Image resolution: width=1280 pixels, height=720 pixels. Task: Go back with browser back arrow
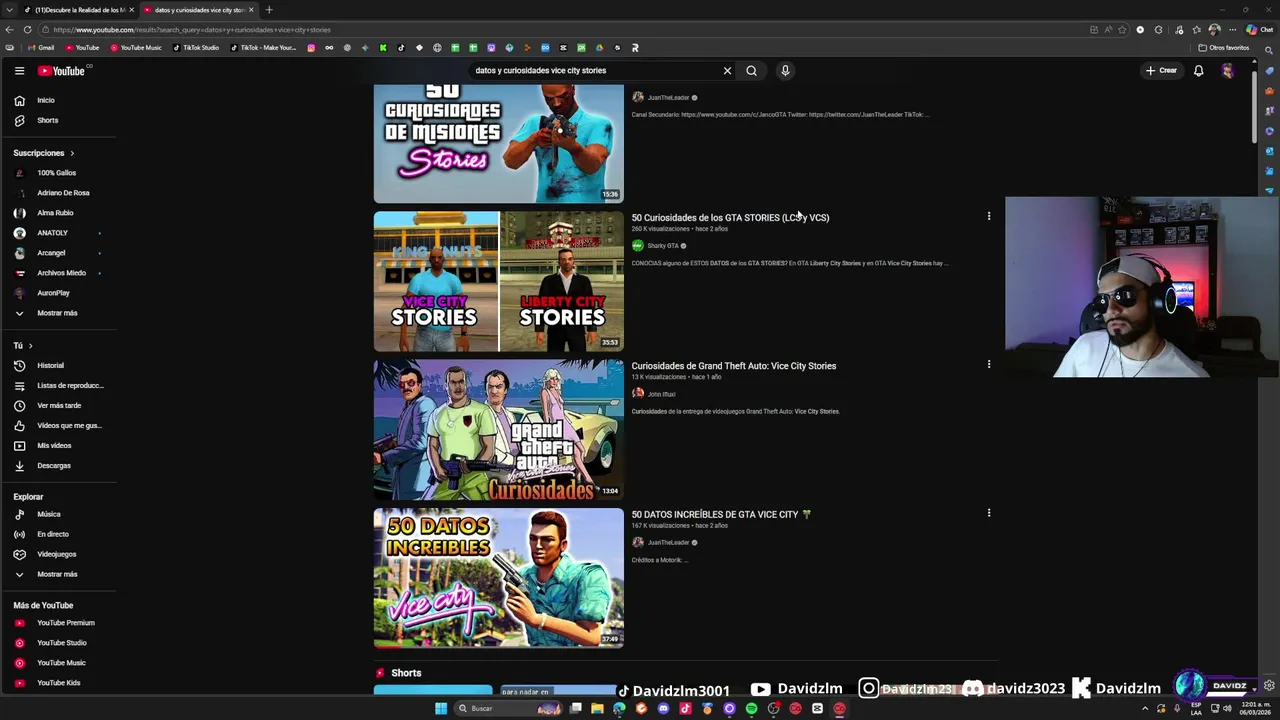9,29
